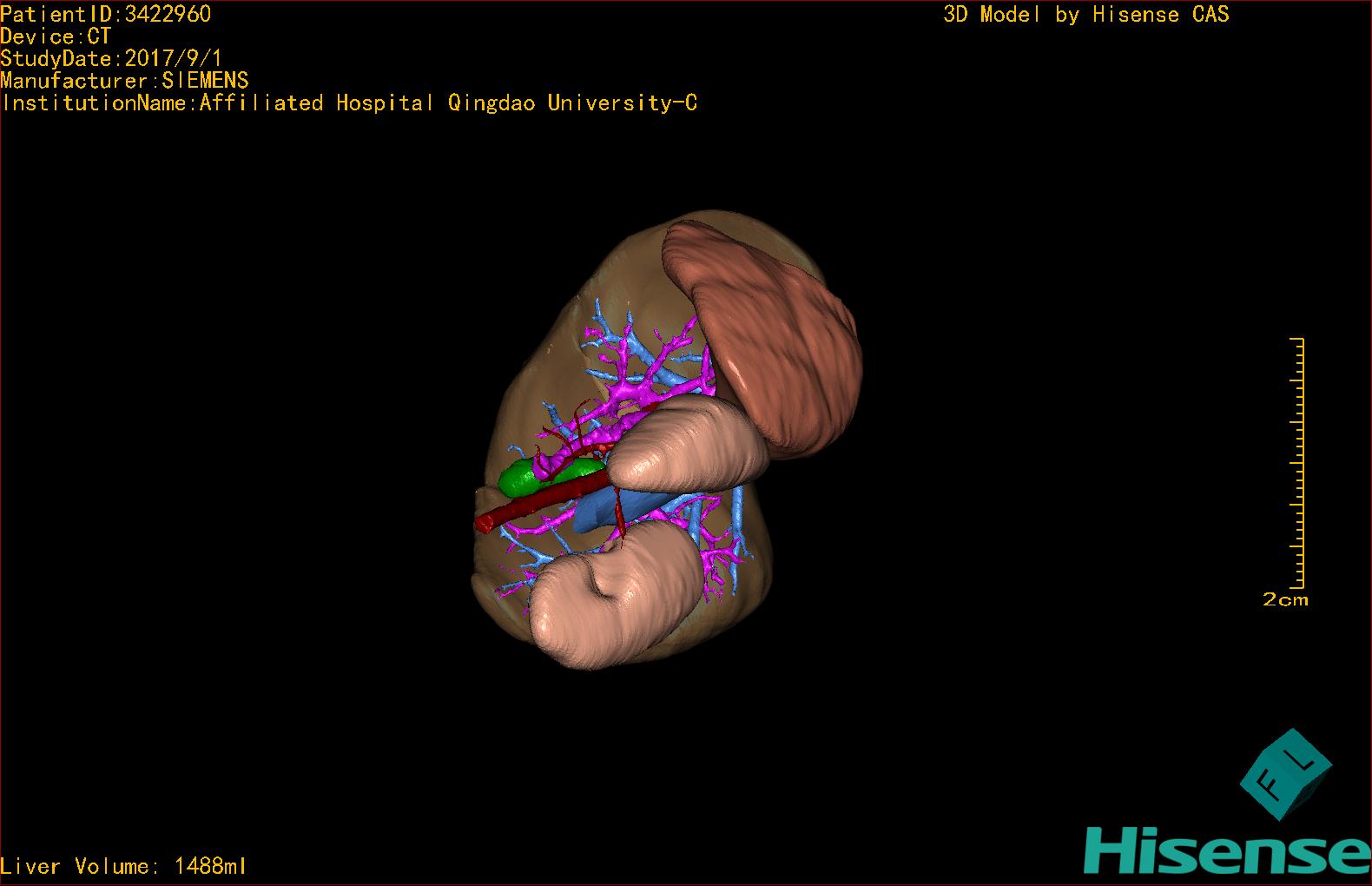The width and height of the screenshot is (1372, 886).
Task: Click the 2cm scale label
Action: click(1285, 599)
